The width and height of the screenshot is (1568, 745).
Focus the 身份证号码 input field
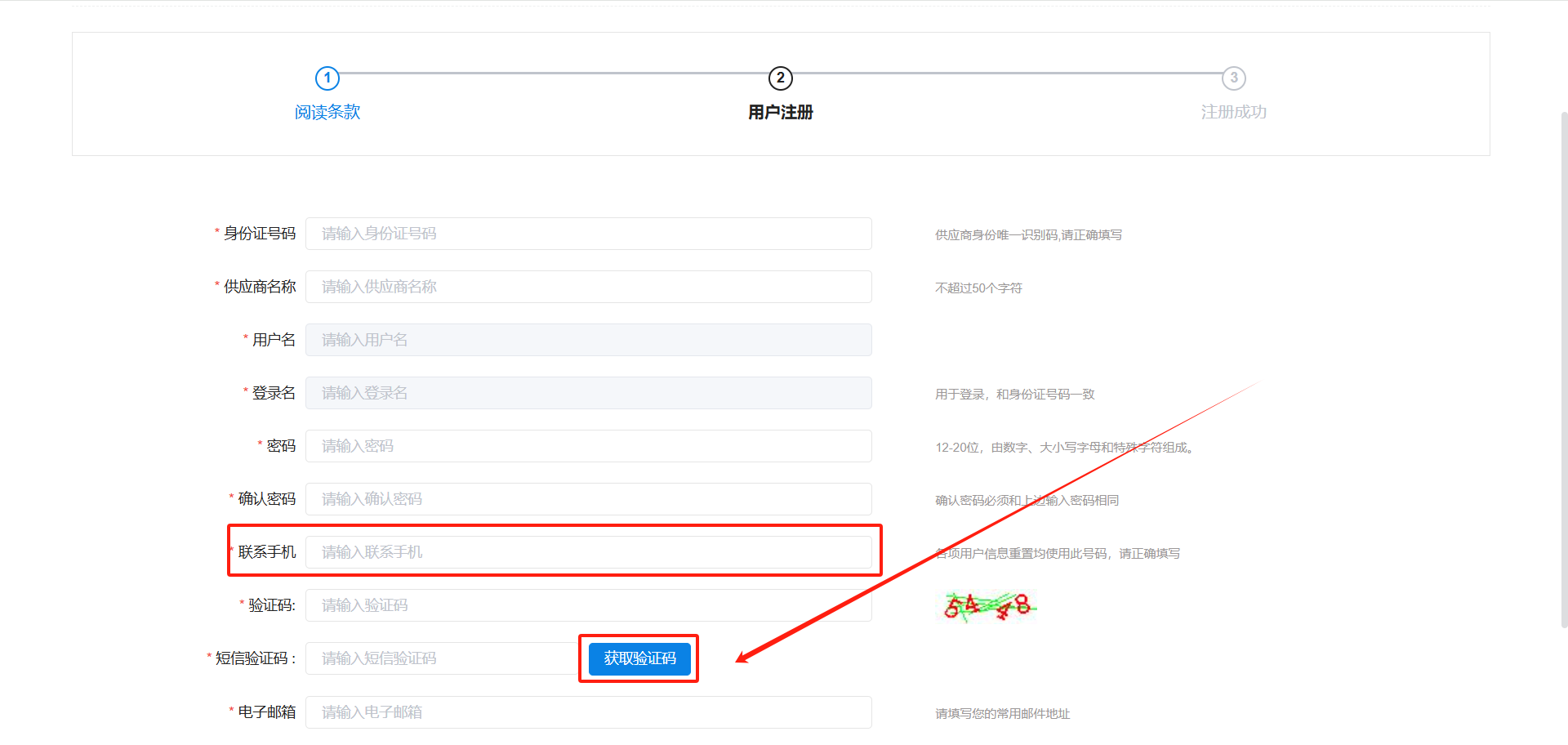click(x=589, y=234)
